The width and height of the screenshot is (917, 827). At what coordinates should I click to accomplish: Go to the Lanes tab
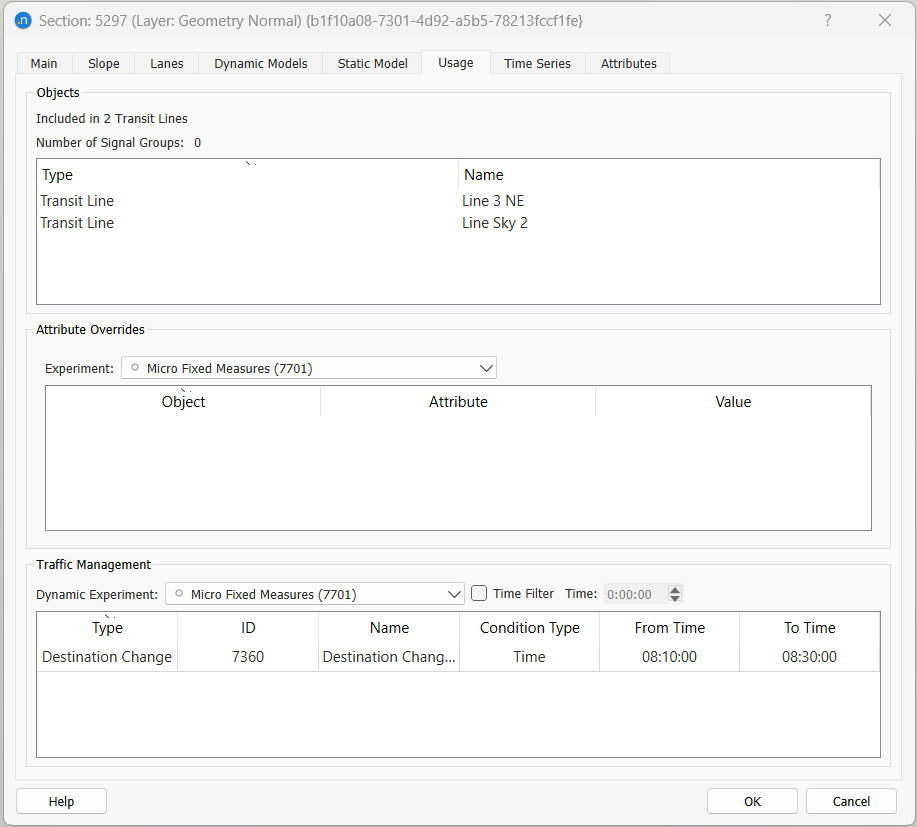coord(167,63)
